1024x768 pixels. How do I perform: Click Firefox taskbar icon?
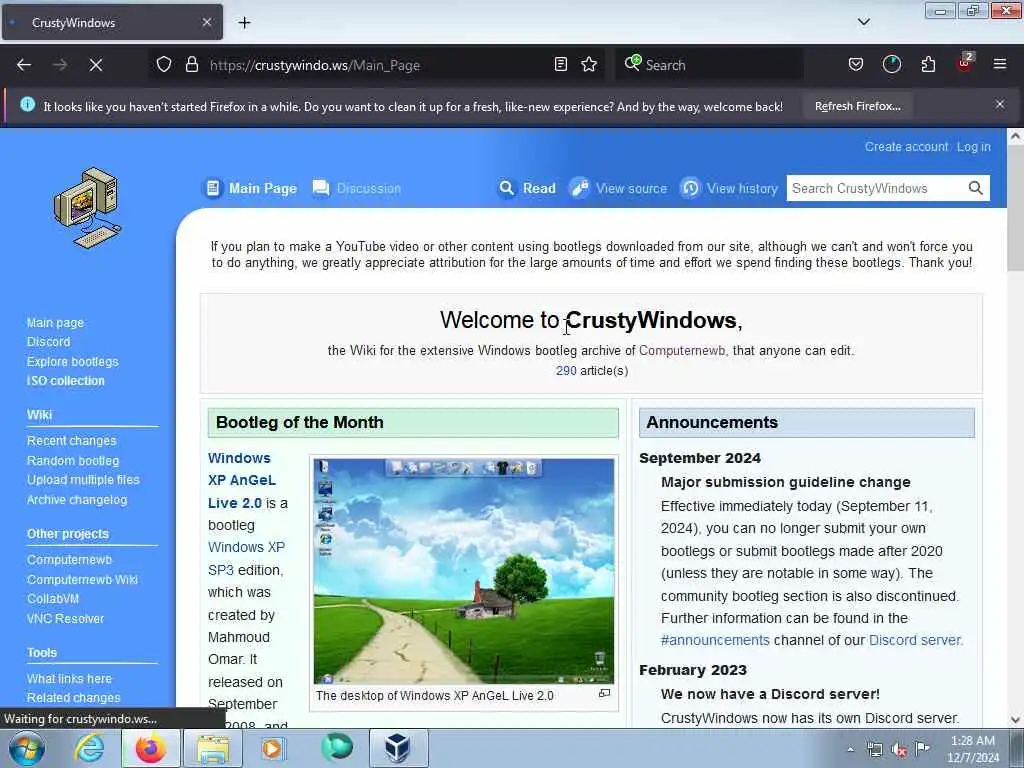tap(150, 748)
